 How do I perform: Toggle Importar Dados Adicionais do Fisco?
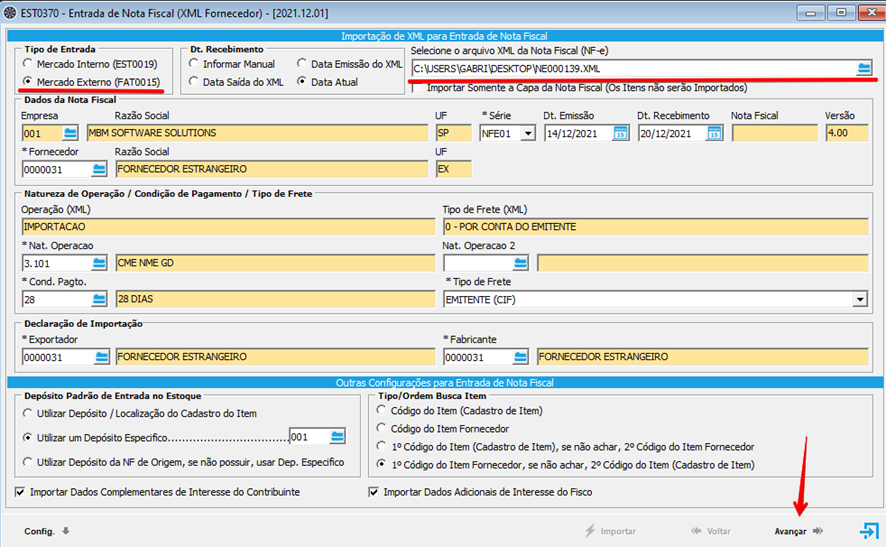(373, 492)
